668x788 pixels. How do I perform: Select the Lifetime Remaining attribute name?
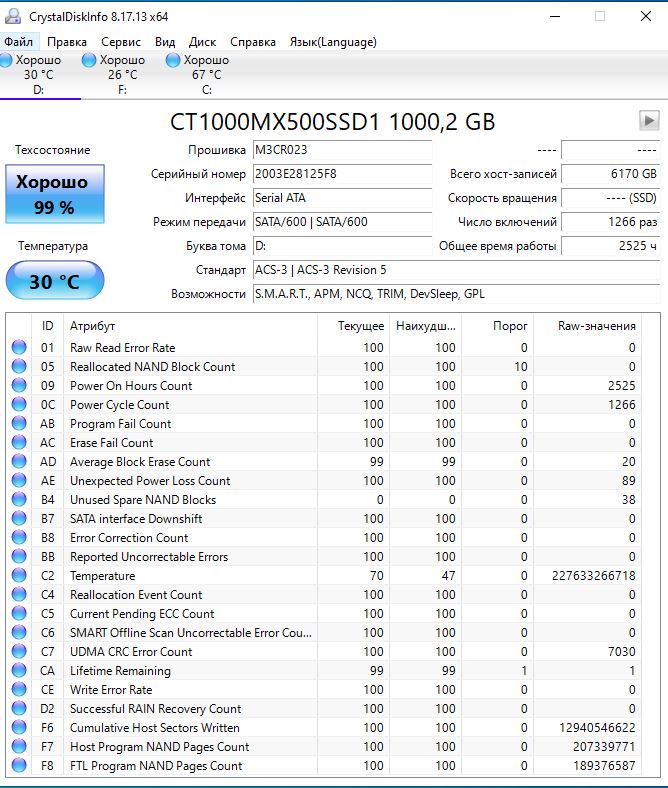point(120,670)
